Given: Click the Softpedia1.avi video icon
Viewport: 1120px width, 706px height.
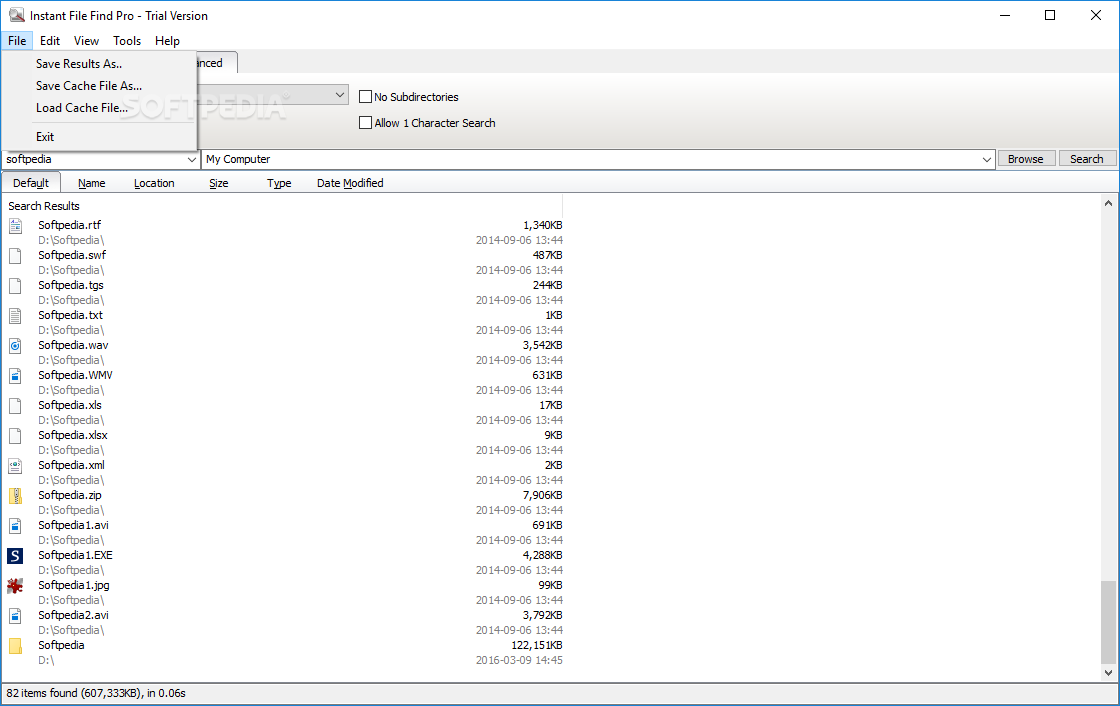Looking at the screenshot, I should click(x=15, y=526).
